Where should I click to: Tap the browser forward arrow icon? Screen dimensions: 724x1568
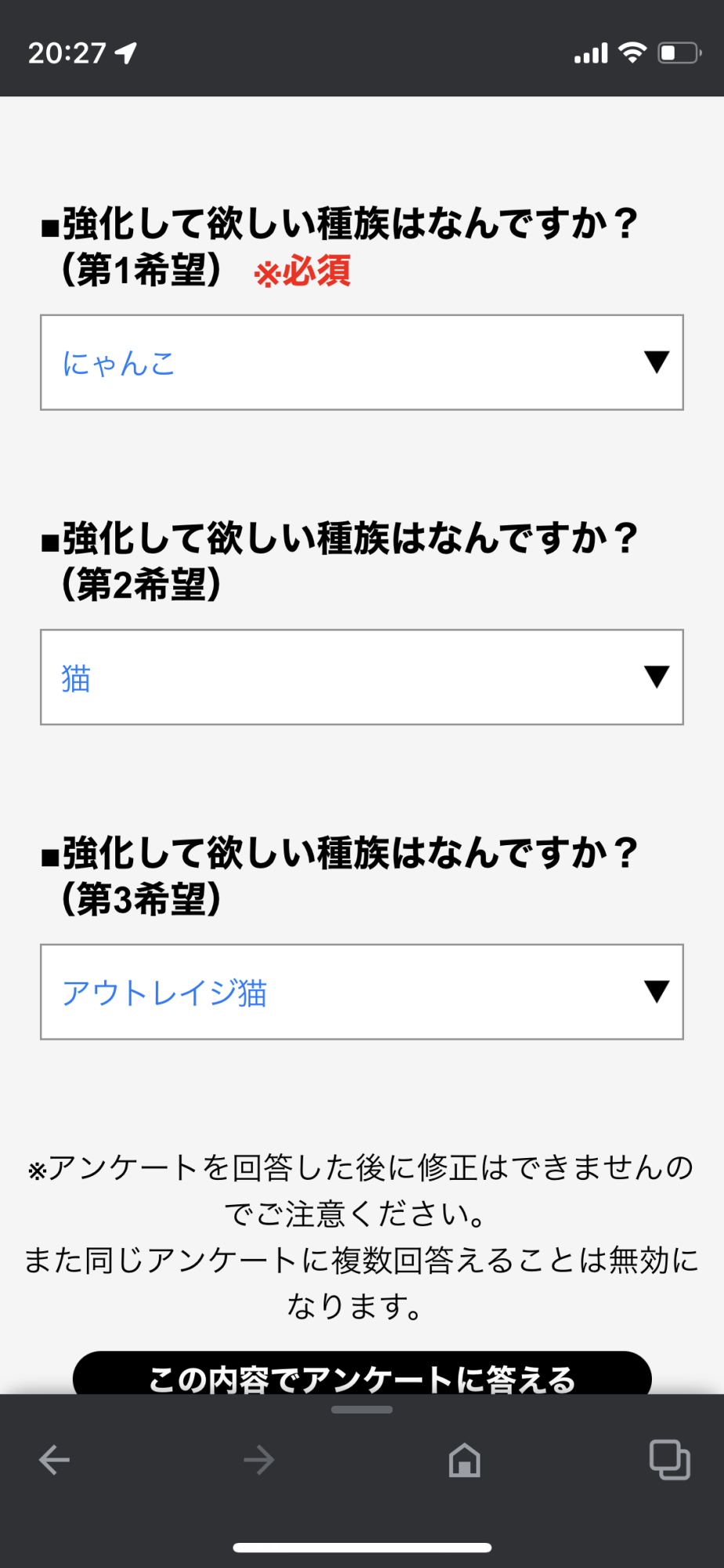coord(259,1460)
